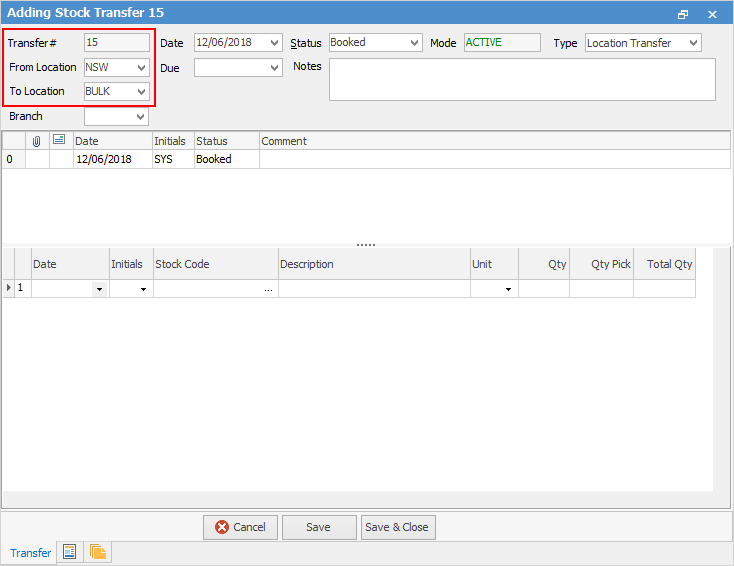Click the paperclip attachment column header
Viewport: 734px width, 566px height.
[37, 141]
